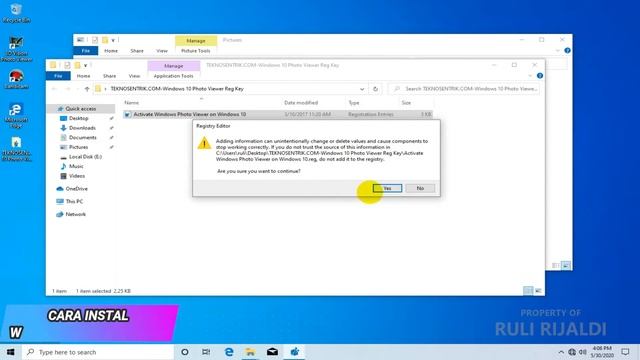This screenshot has height=360, width=640.
Task: Open Local Disk (E:) in navigation pane
Action: pos(85,157)
